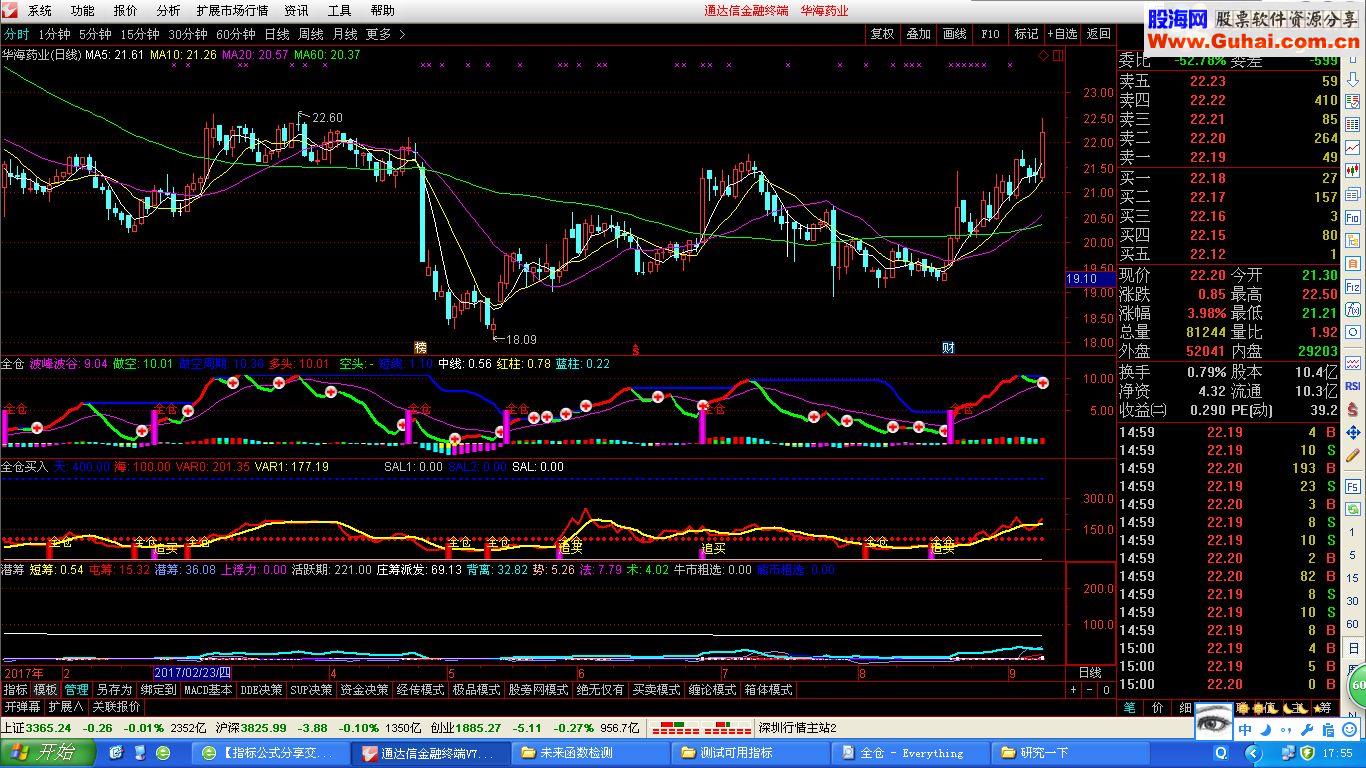This screenshot has height=768, width=1366.
Task: Select the 模板 template tab
Action: click(45, 690)
